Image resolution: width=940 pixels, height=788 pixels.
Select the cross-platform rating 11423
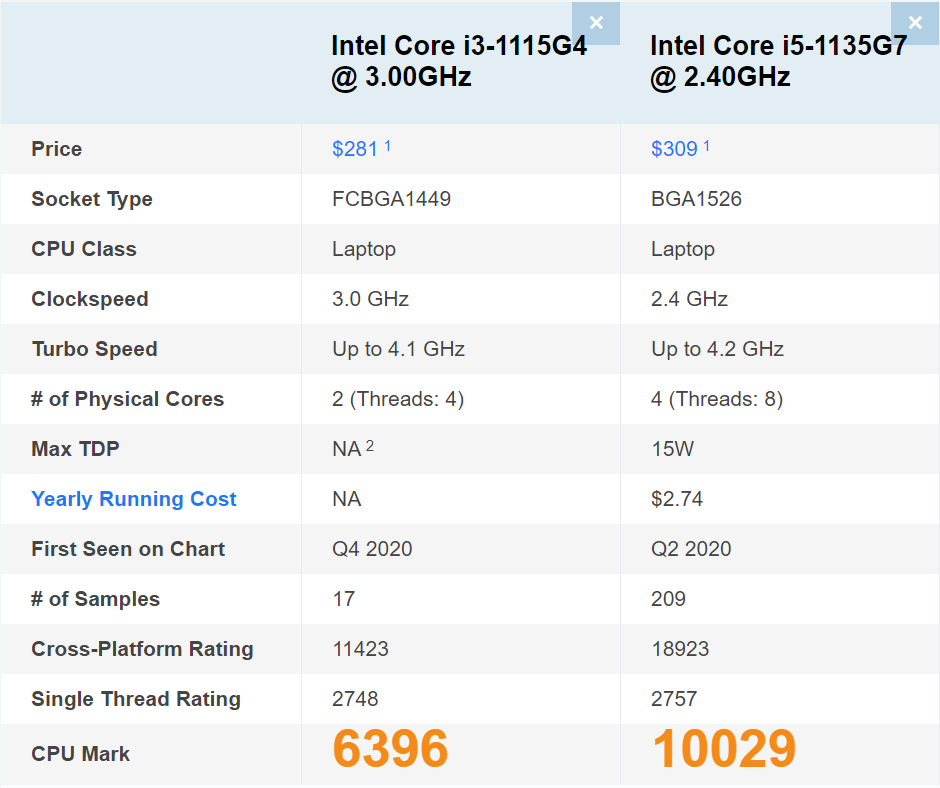pos(360,648)
